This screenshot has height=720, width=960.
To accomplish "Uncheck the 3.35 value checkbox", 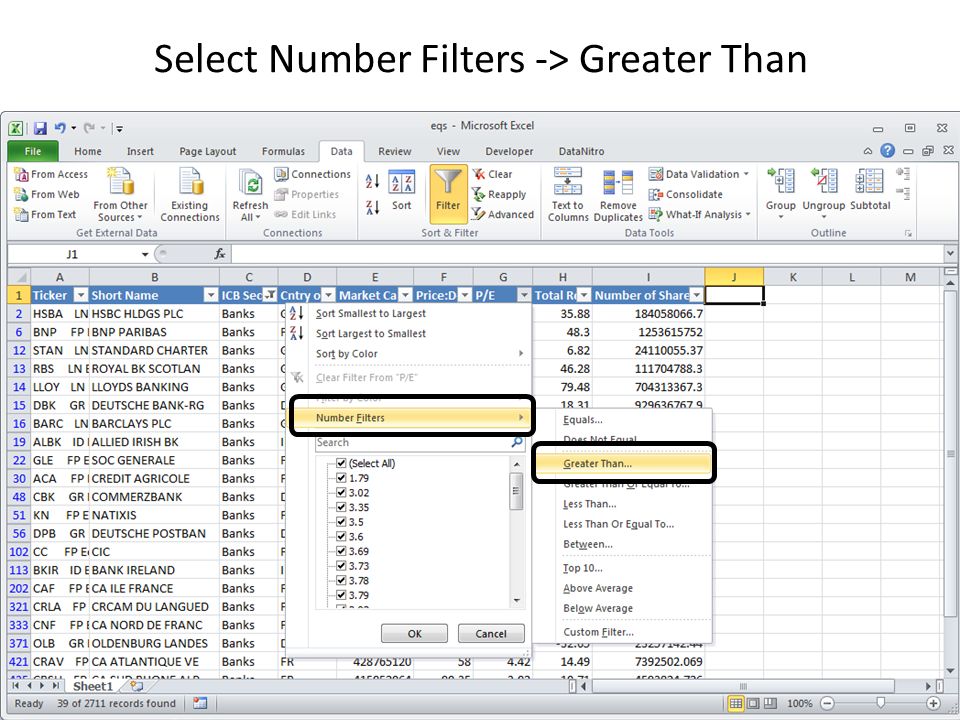I will point(342,508).
